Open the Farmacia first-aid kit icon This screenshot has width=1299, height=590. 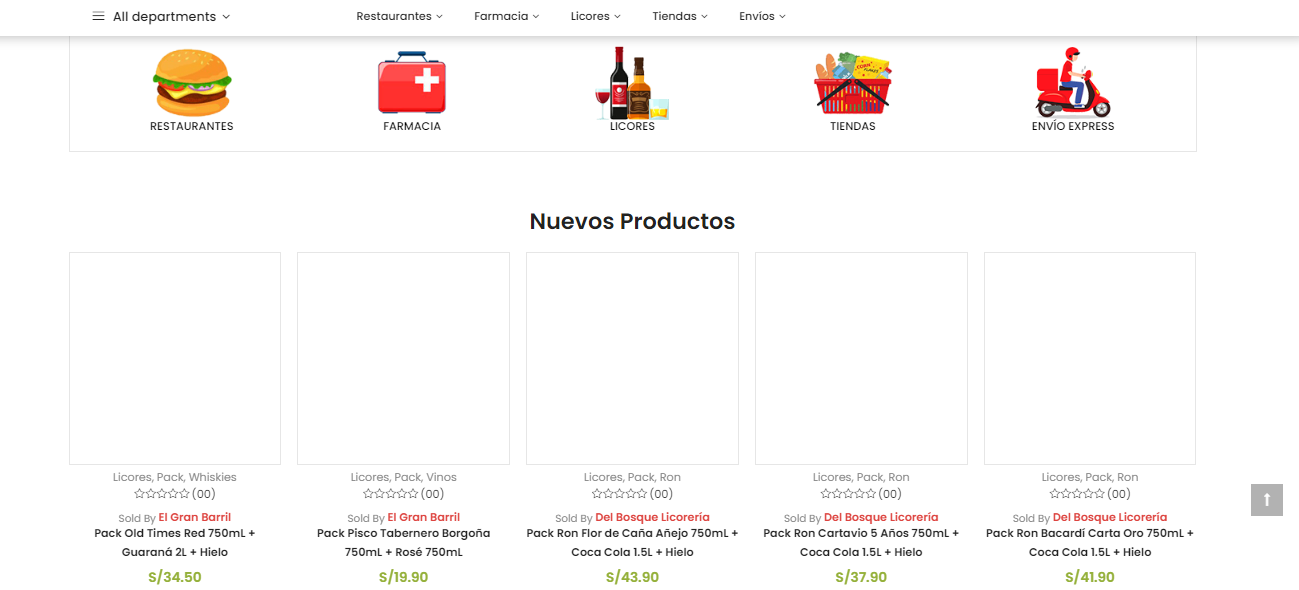coord(412,83)
